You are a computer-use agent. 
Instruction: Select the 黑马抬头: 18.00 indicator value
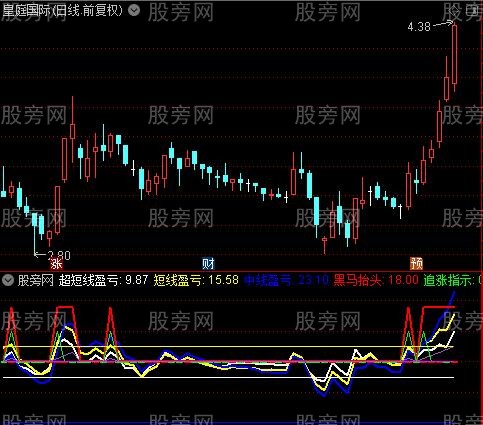point(376,280)
